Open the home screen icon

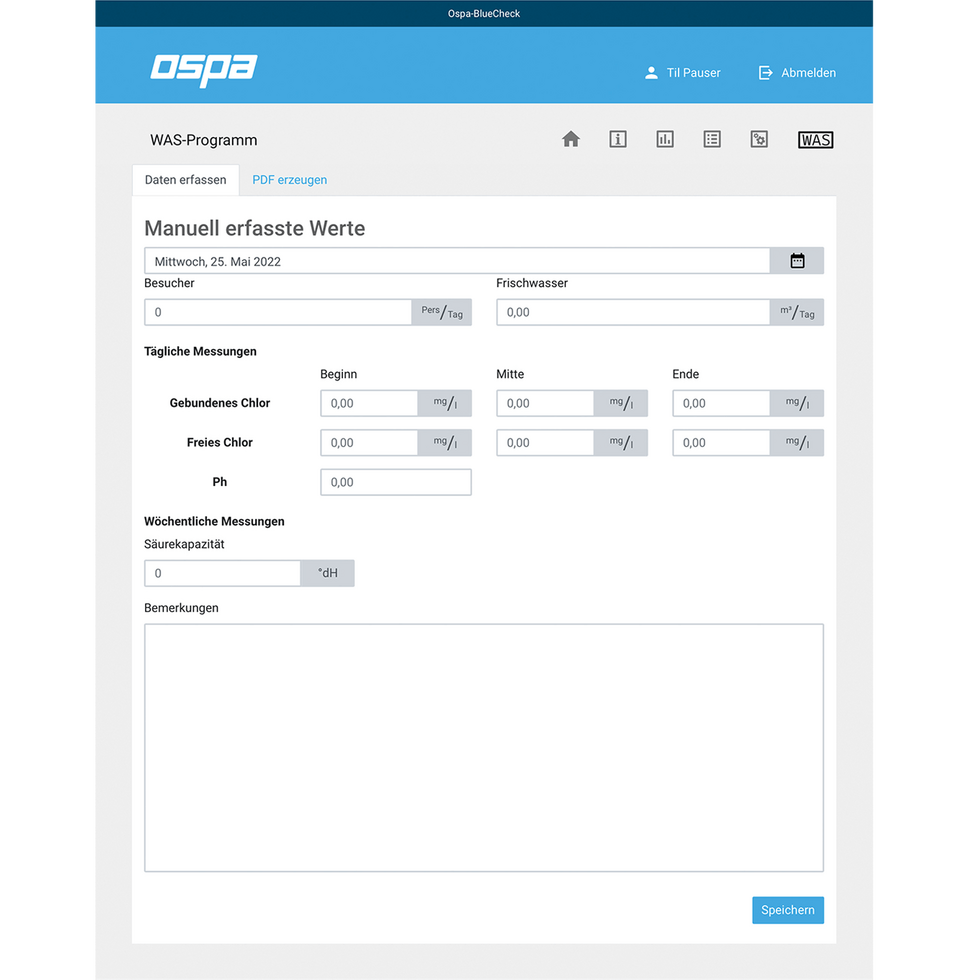pyautogui.click(x=570, y=139)
